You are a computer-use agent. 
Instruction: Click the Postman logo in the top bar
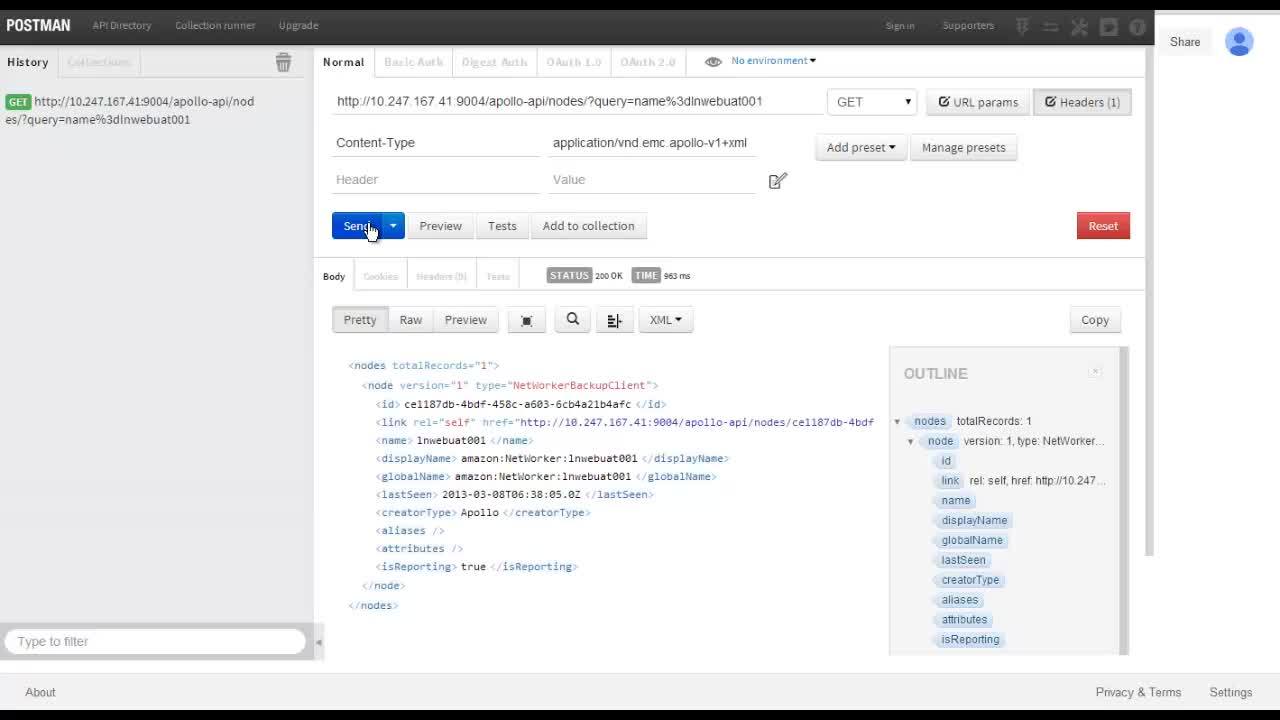[38, 25]
